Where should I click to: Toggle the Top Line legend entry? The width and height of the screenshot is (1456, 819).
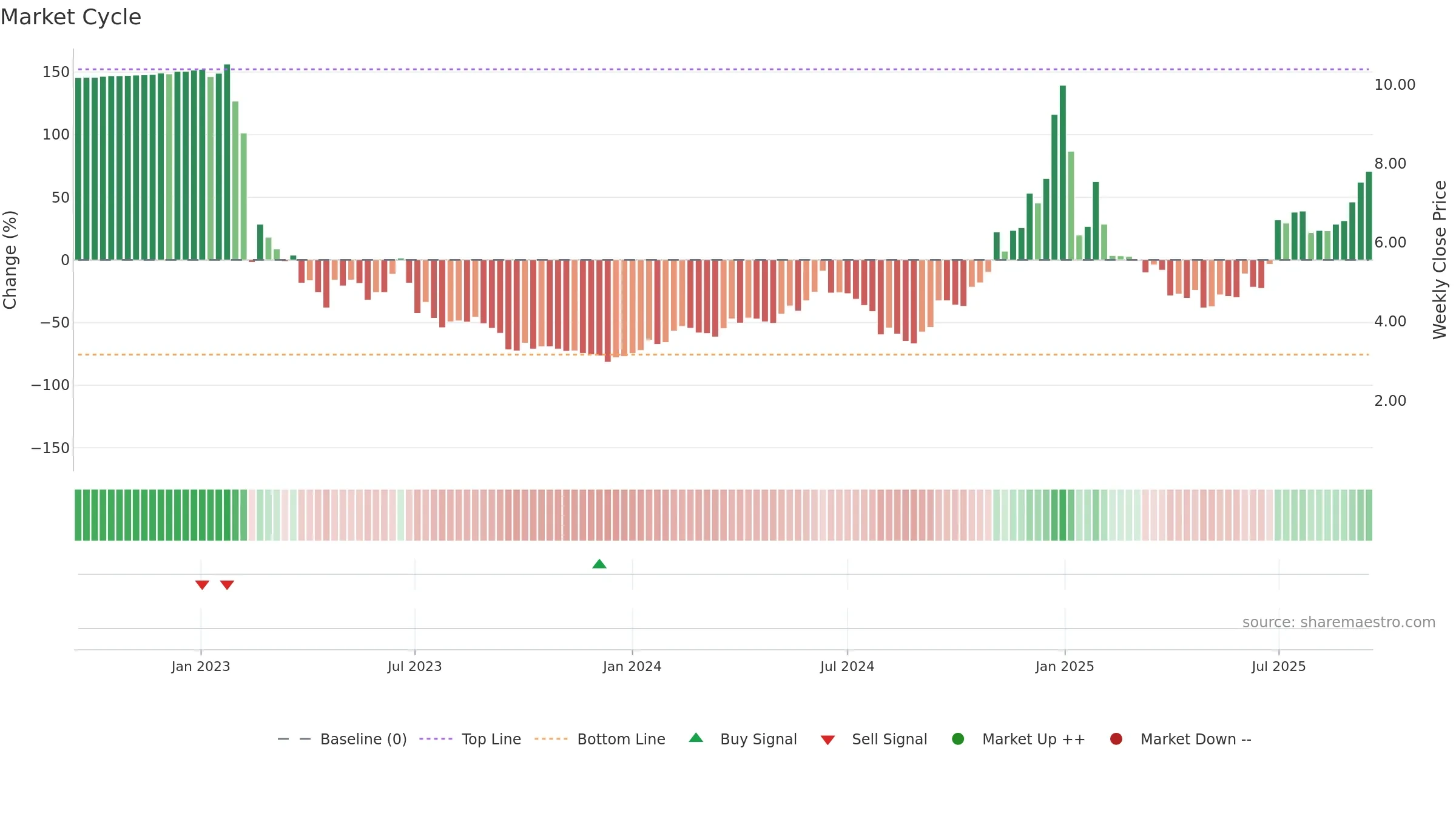(470, 739)
